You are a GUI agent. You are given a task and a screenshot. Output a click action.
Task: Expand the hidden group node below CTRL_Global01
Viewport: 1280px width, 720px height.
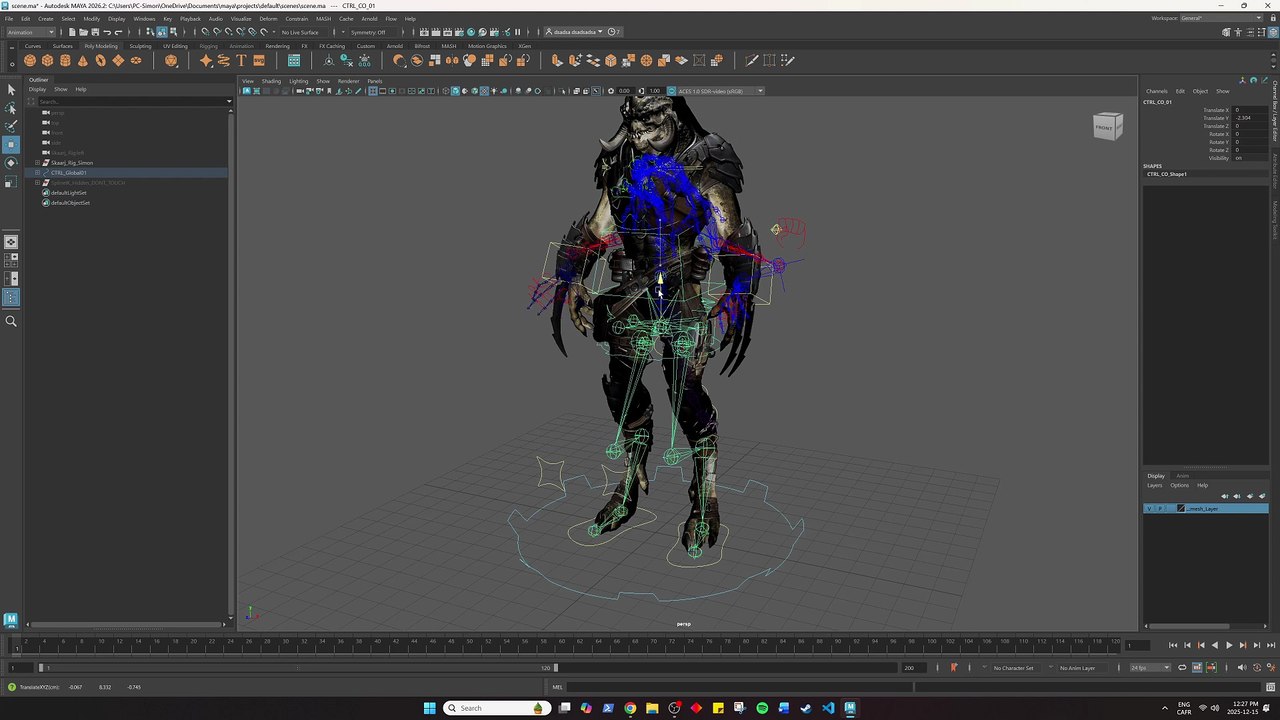37,183
